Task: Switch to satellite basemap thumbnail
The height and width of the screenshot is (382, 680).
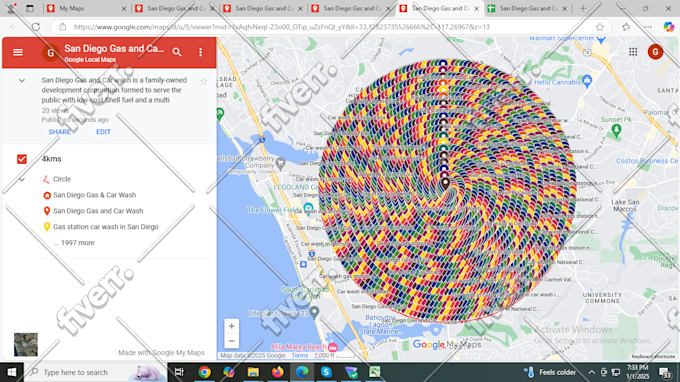Action: (26, 344)
